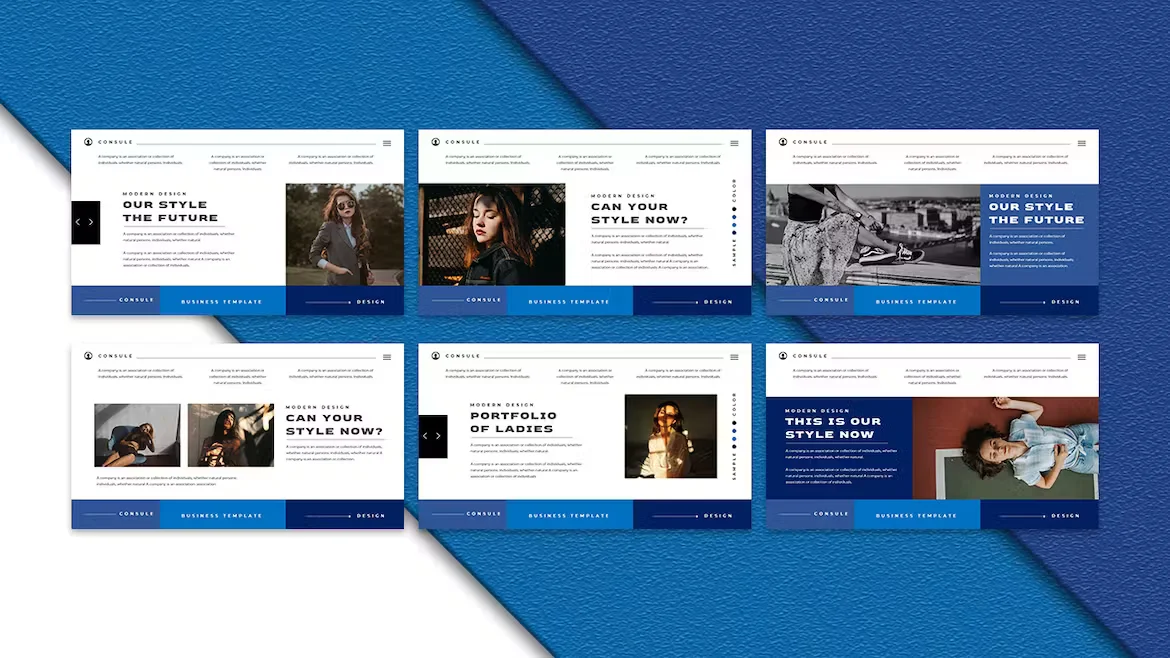
Task: Select the BUSINESS TEMPLATE footer tab
Action: click(x=222, y=301)
